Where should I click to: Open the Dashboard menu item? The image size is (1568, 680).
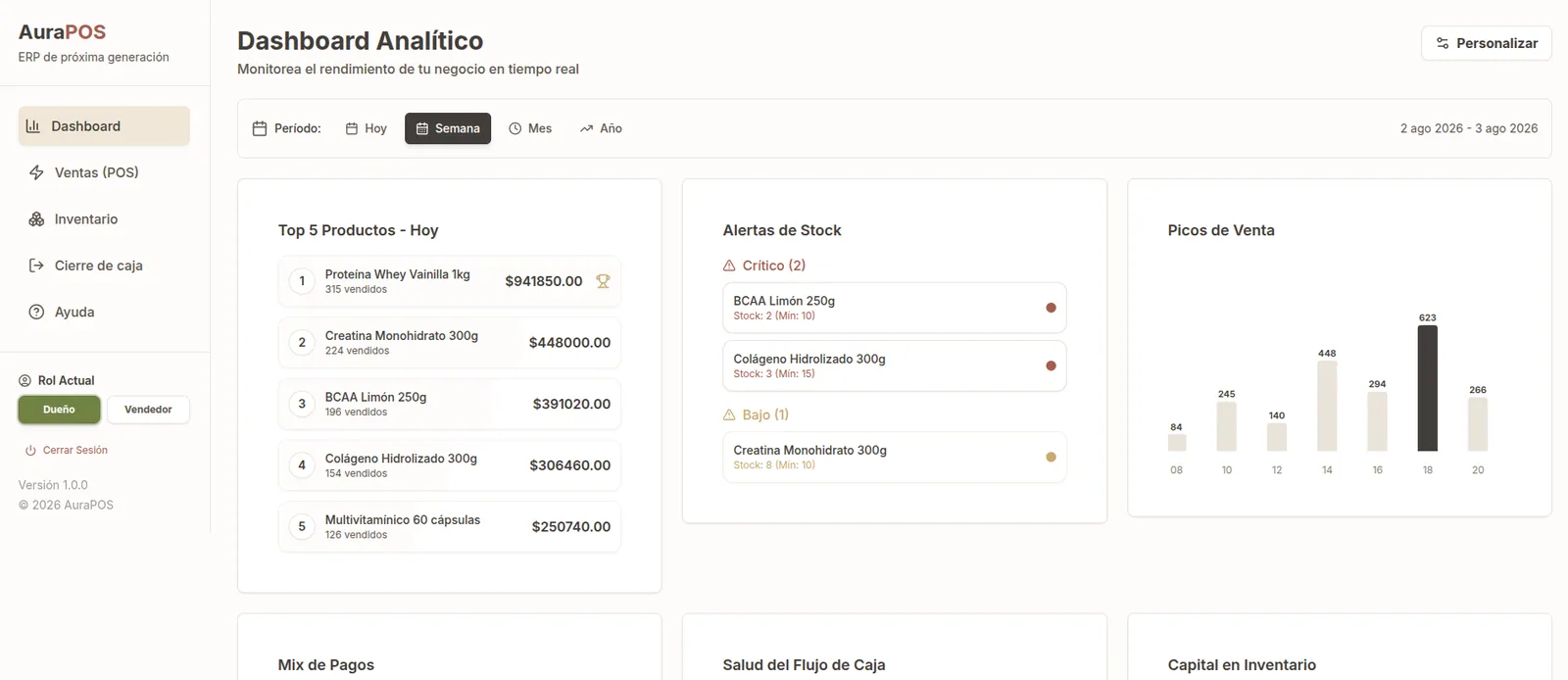(x=104, y=126)
